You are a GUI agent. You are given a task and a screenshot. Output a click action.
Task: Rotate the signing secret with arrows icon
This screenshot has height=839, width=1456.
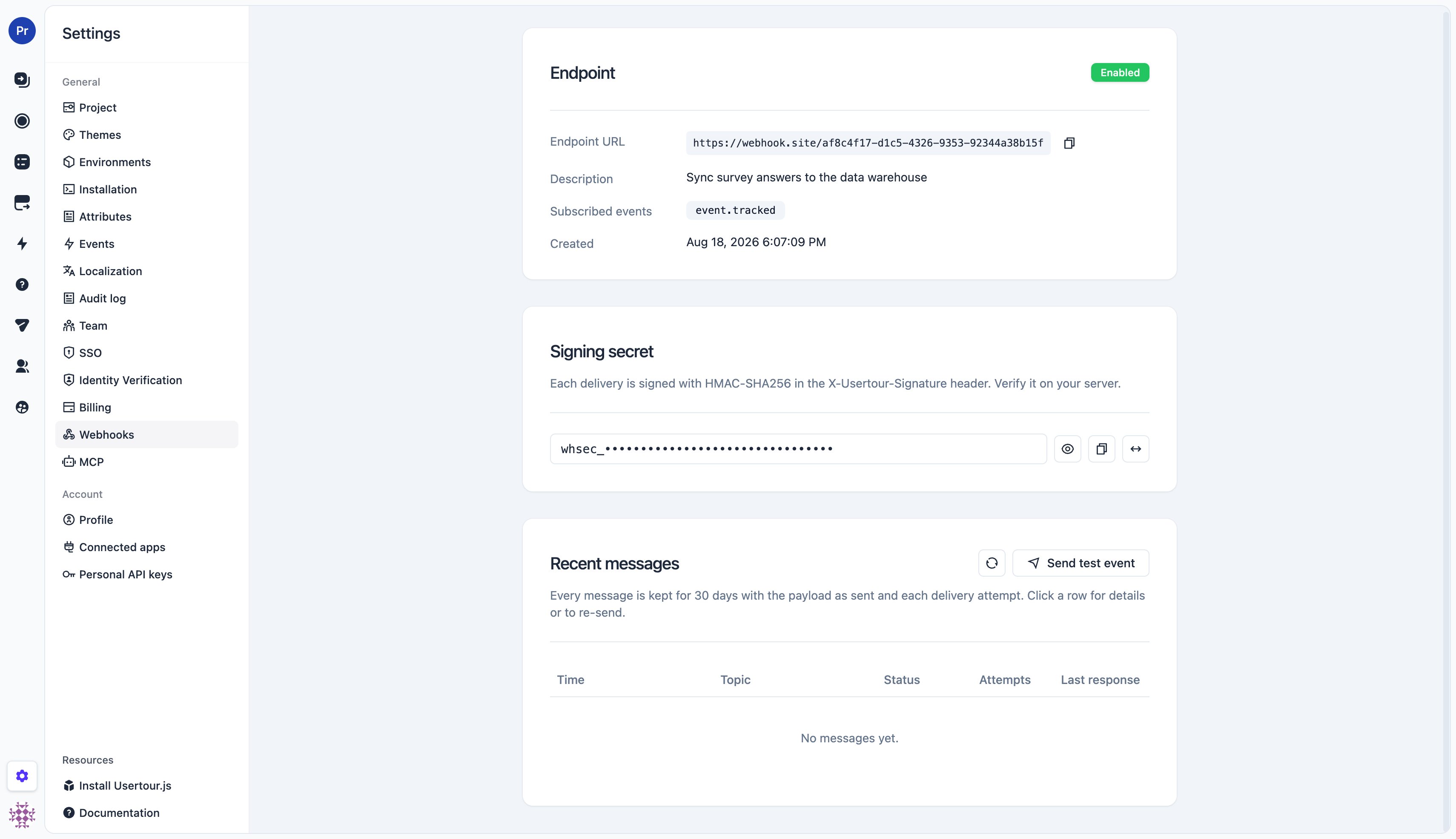(x=1135, y=449)
